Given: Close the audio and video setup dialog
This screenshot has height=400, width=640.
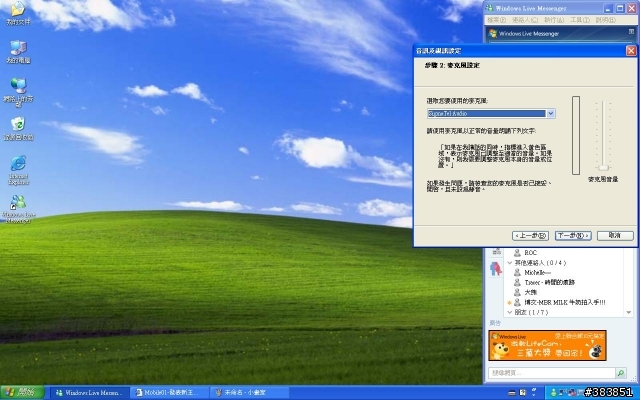Looking at the screenshot, I should 631,51.
